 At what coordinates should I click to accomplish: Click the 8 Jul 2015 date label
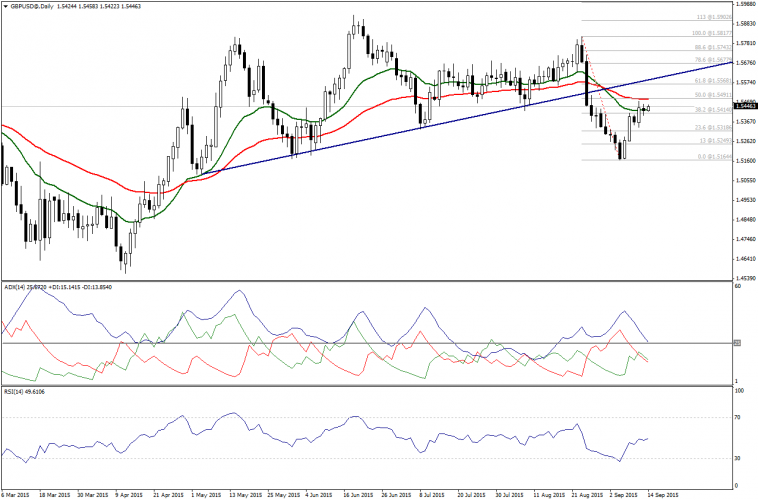[x=432, y=495]
